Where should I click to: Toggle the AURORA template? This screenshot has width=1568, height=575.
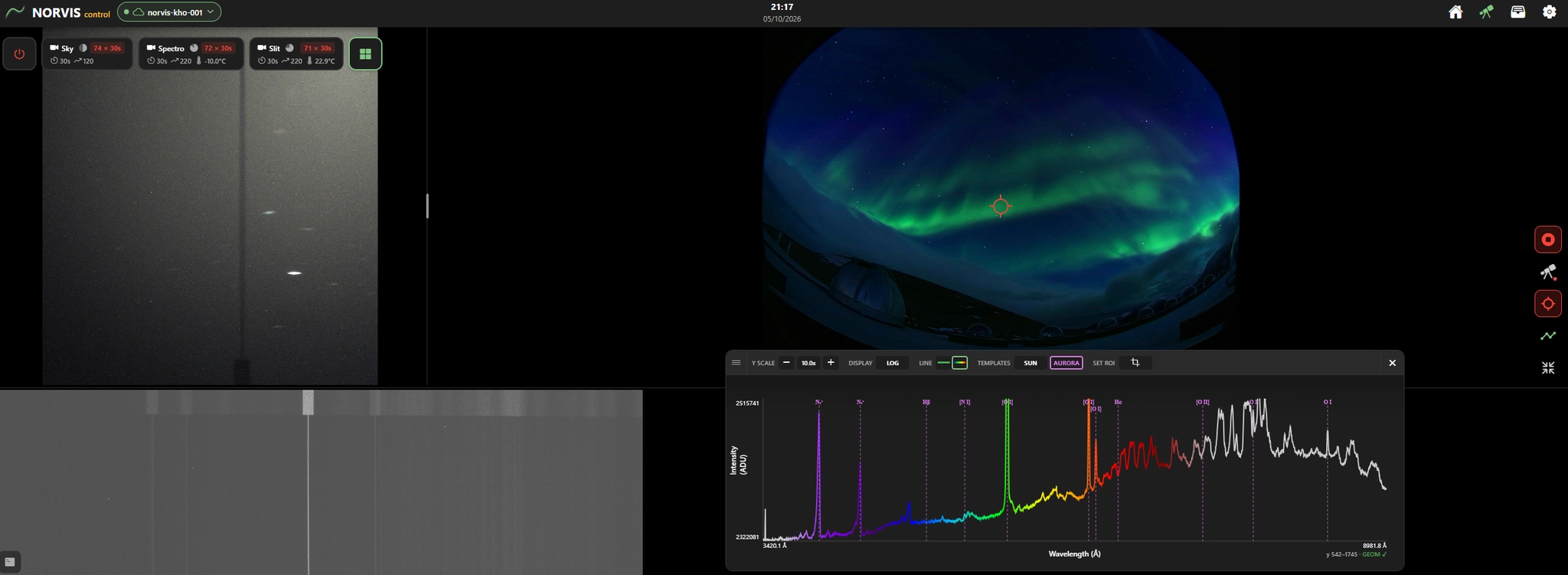(x=1067, y=363)
